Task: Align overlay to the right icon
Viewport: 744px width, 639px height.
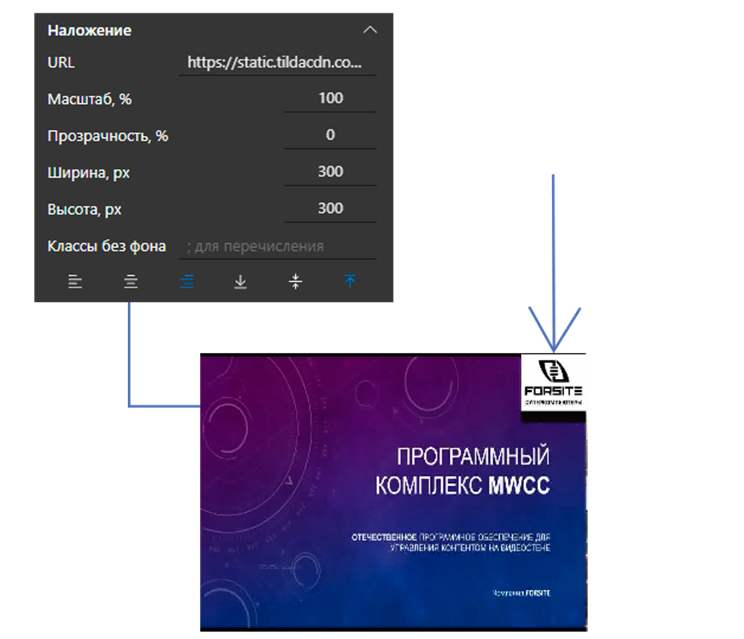Action: point(186,281)
